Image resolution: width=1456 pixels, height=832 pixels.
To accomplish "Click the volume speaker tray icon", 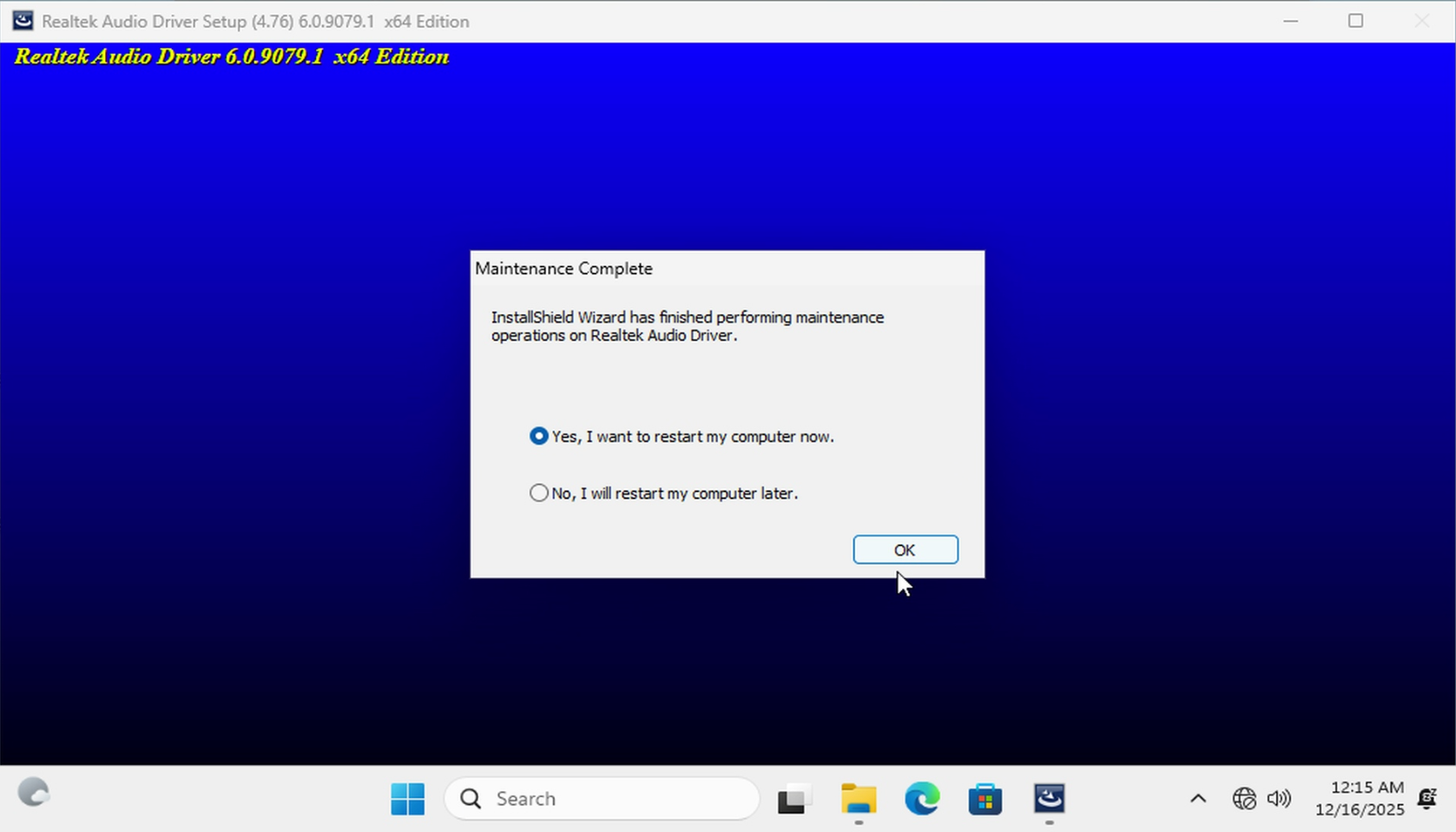I will [1279, 799].
